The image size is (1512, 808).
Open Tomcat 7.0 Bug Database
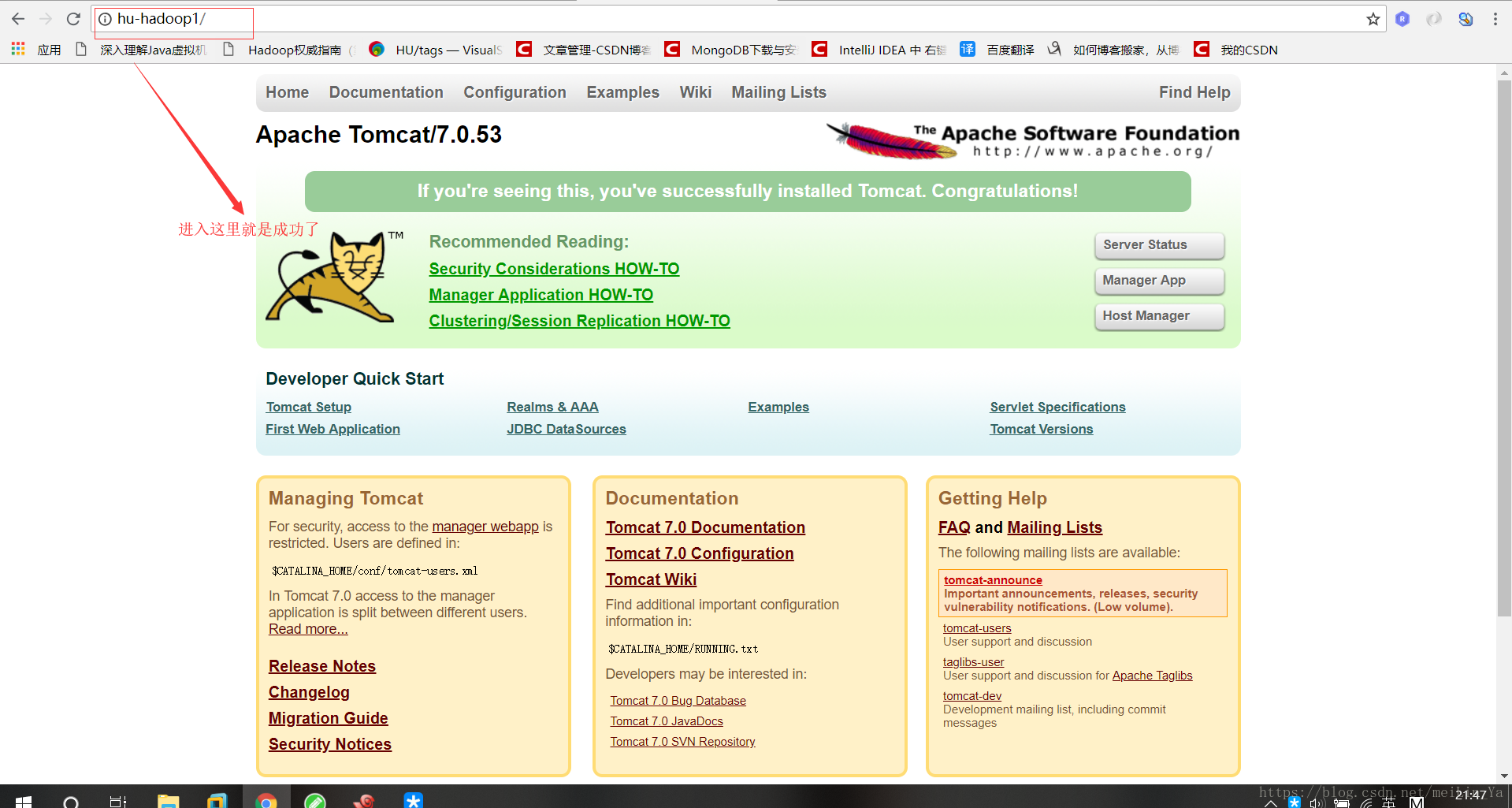point(678,701)
